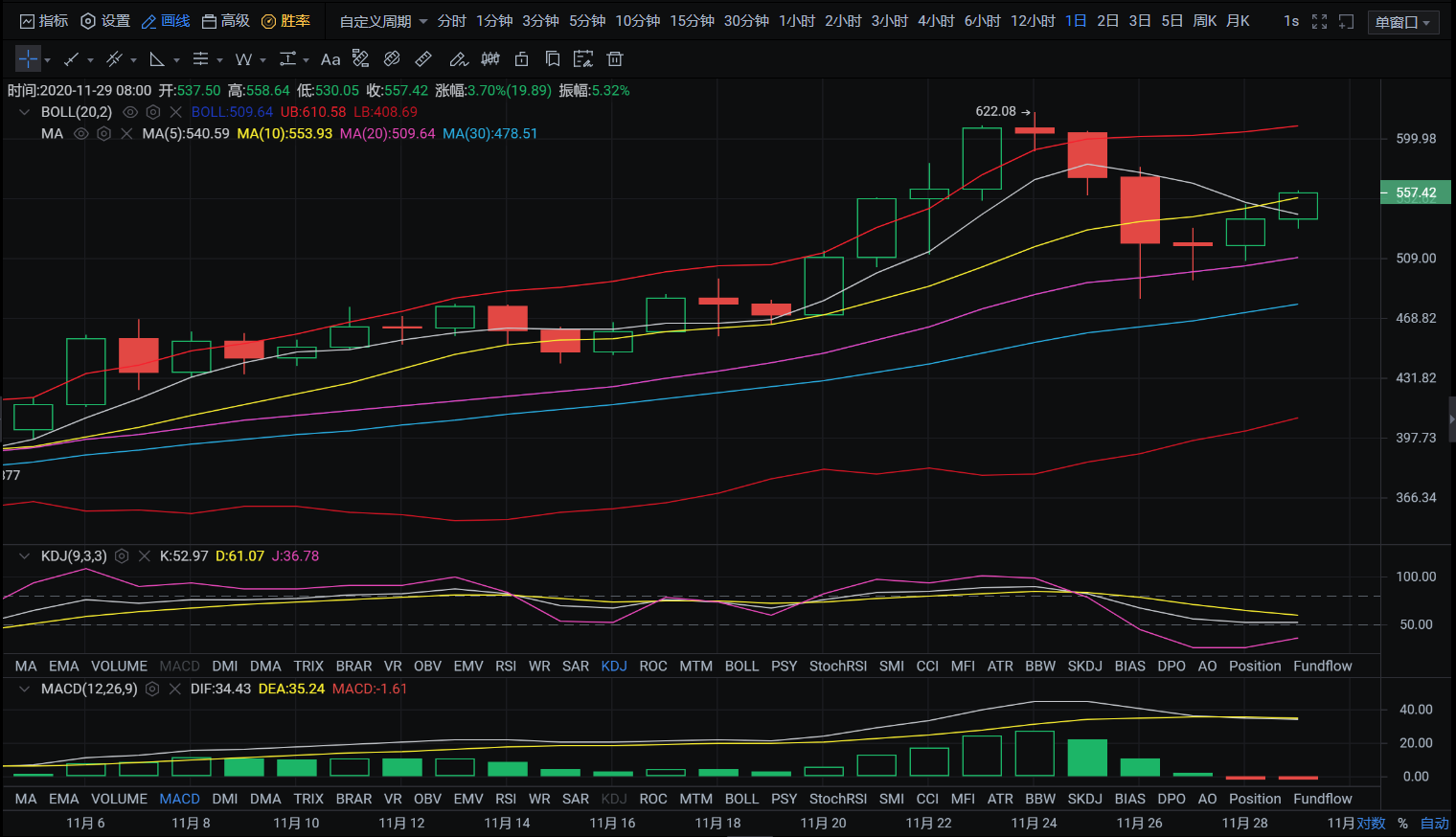1456x837 pixels.
Task: Click the trash icon to delete drawings
Action: tap(615, 59)
